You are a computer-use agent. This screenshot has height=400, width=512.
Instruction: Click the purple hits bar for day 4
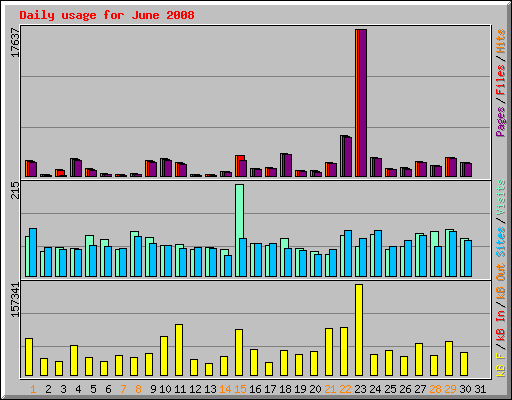point(78,169)
